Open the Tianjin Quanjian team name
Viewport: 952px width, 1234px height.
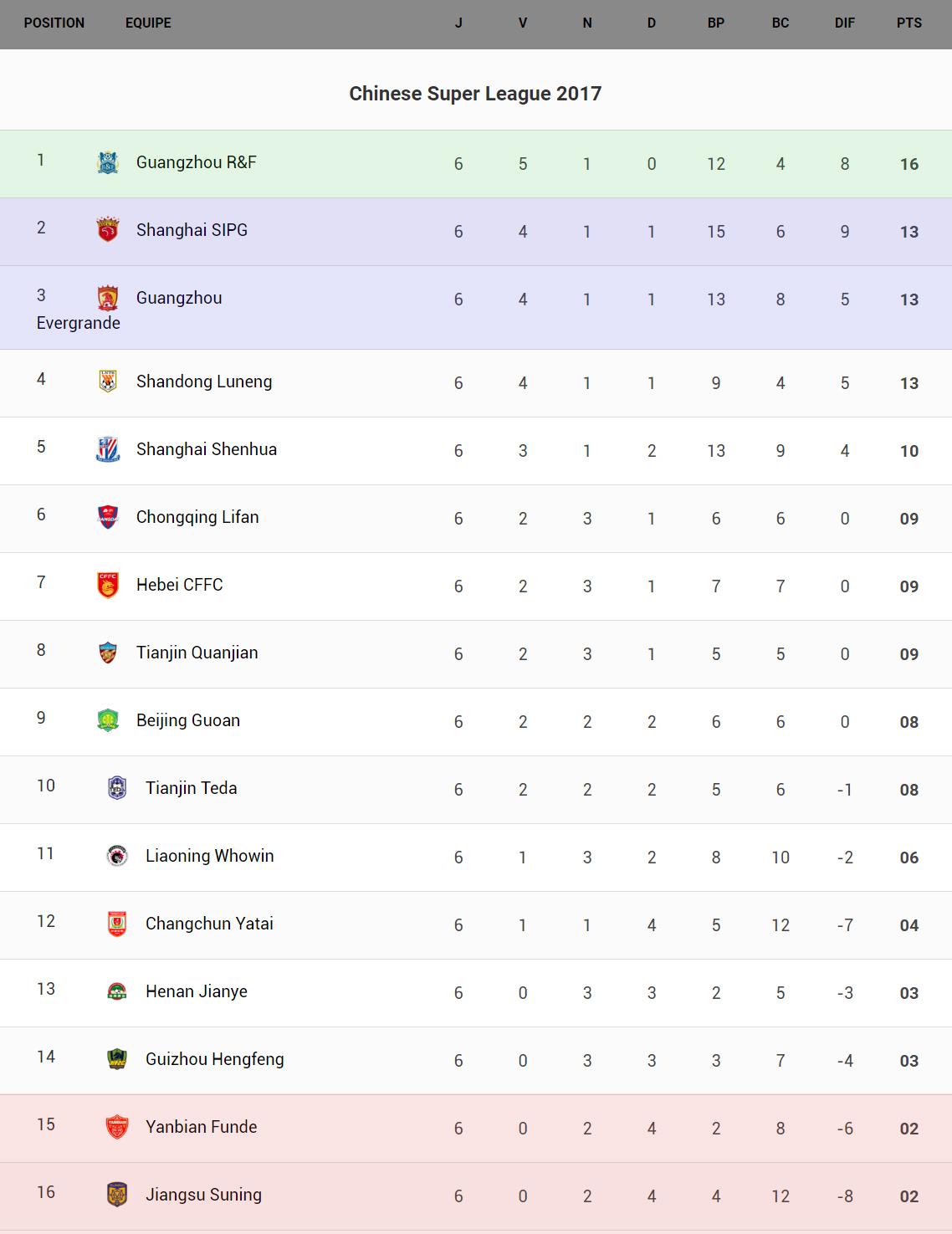(197, 653)
